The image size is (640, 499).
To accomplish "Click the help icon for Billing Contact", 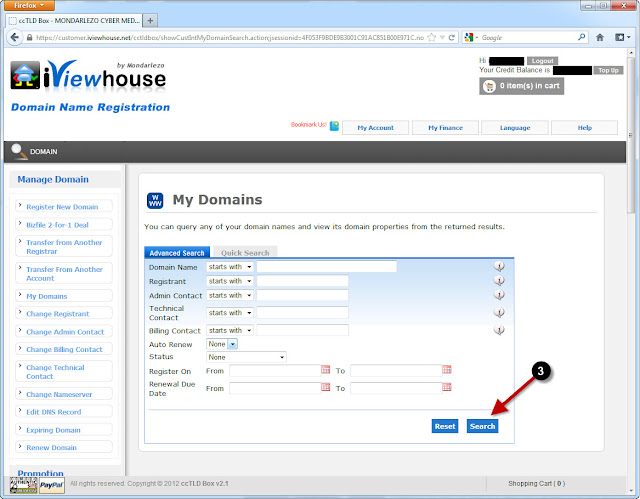I will [499, 330].
